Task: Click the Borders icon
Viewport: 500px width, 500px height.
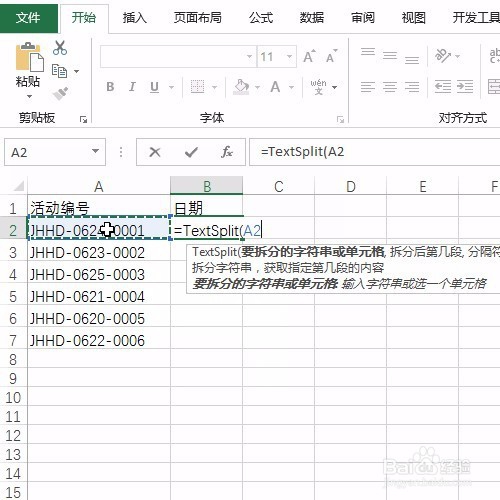Action: pos(197,87)
